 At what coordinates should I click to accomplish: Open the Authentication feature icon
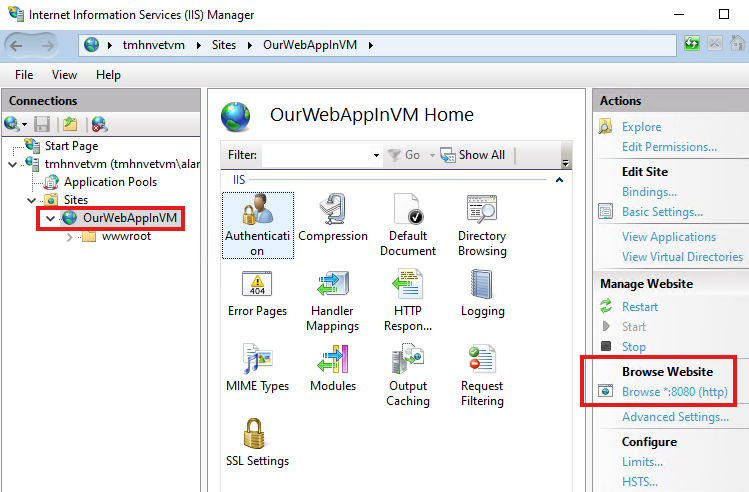pos(257,225)
